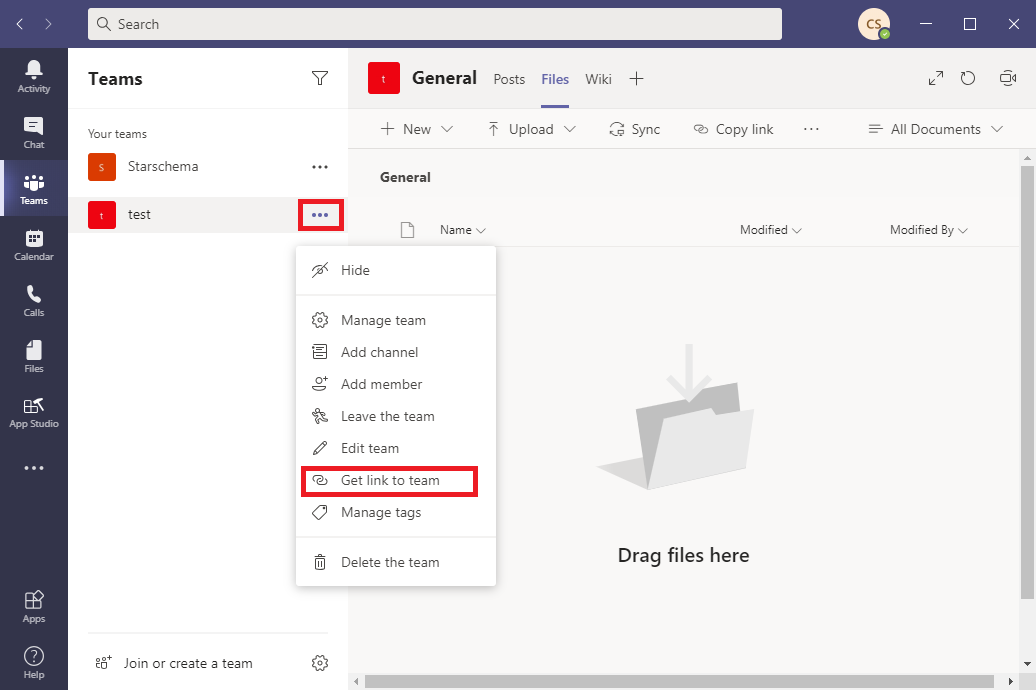Viewport: 1036px width, 690px height.
Task: Select the test team avatar
Action: point(102,215)
